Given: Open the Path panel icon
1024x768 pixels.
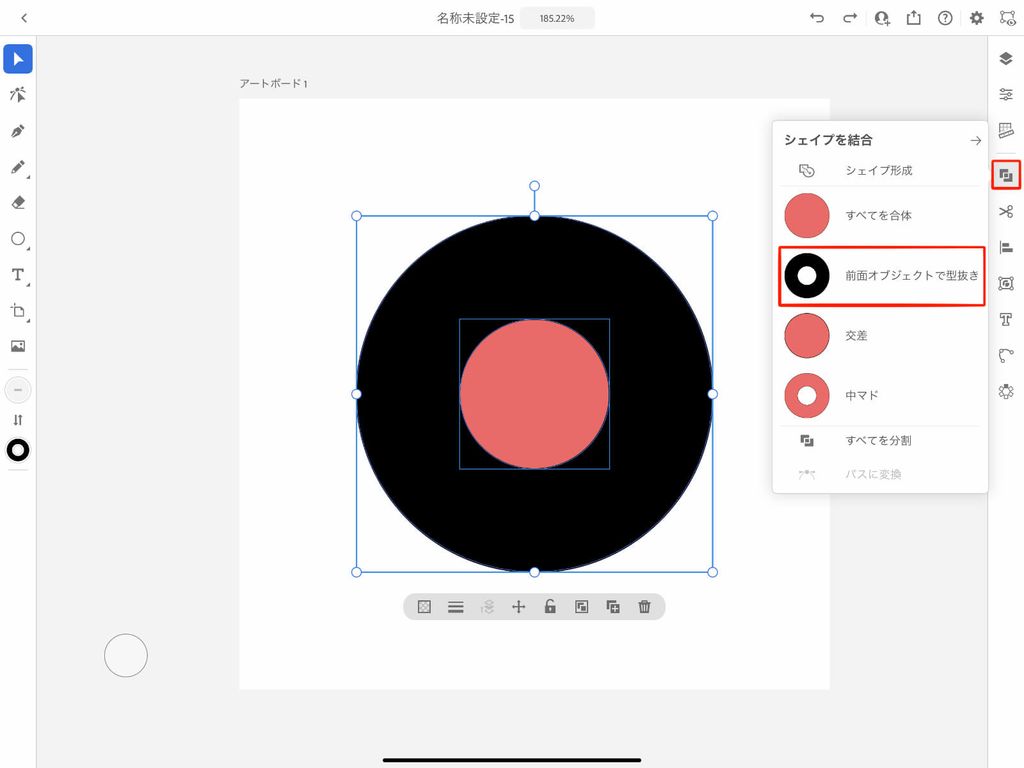Looking at the screenshot, I should (1006, 355).
